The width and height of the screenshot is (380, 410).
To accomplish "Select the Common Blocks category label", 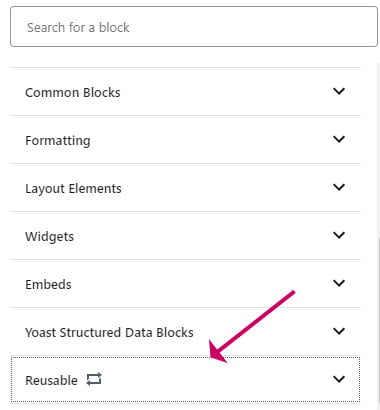I will click(x=73, y=92).
